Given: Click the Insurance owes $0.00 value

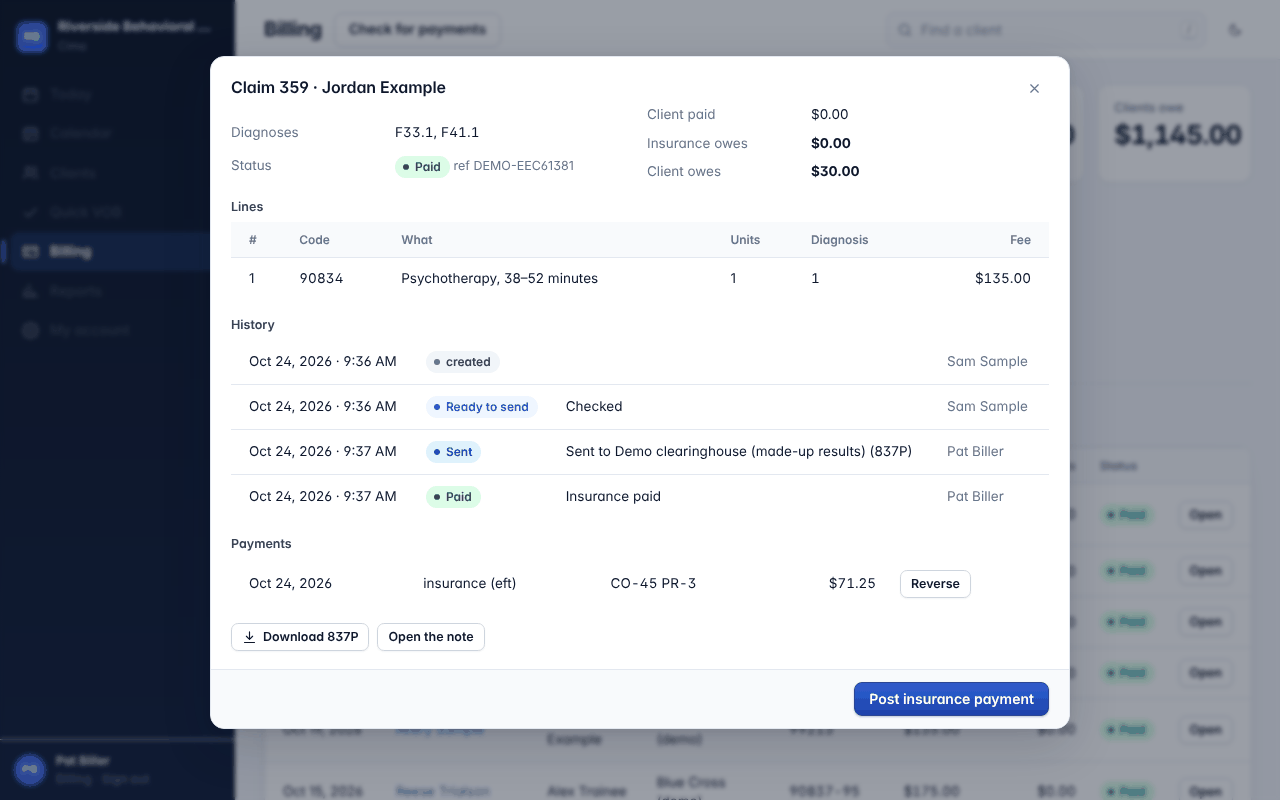Looking at the screenshot, I should coord(831,143).
